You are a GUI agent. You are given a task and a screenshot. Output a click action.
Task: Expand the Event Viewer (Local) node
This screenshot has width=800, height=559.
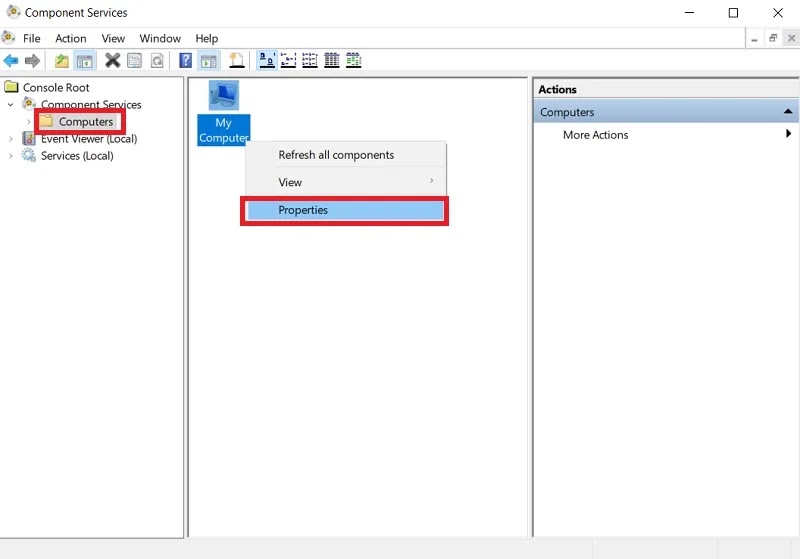(11, 139)
